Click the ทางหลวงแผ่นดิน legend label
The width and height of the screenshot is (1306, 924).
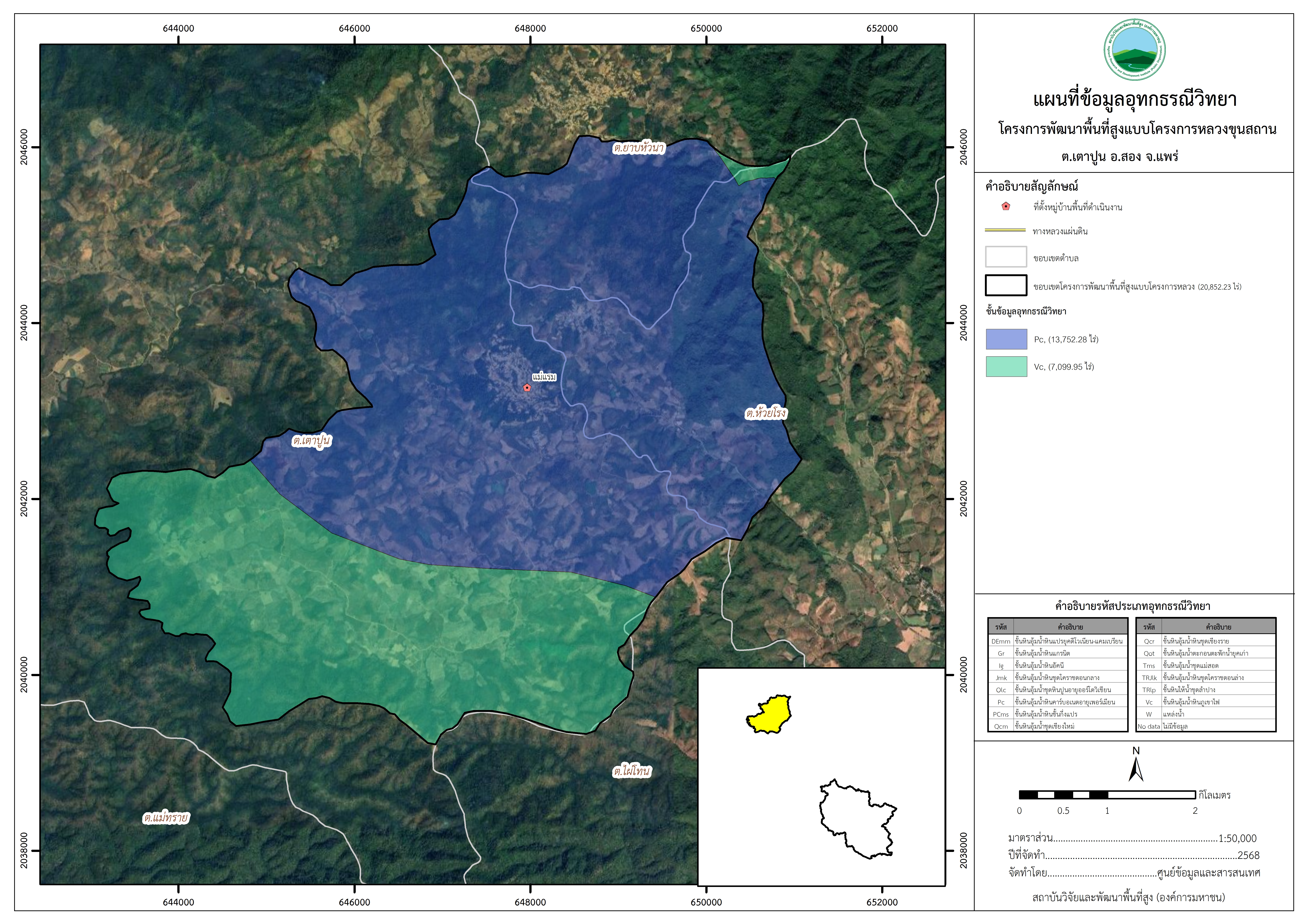point(1060,231)
